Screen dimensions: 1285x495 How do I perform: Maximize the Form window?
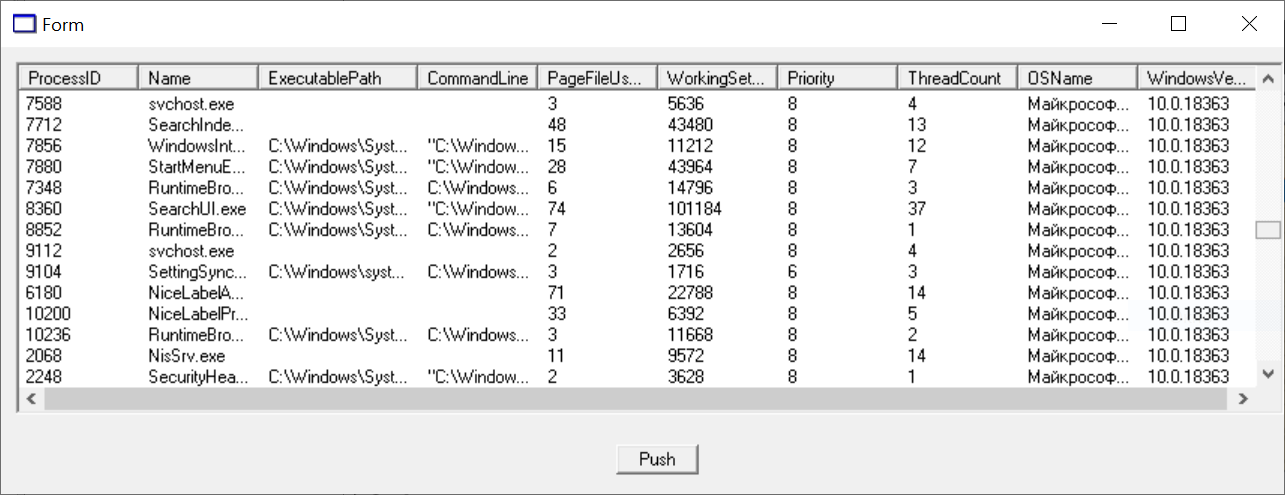(1178, 24)
